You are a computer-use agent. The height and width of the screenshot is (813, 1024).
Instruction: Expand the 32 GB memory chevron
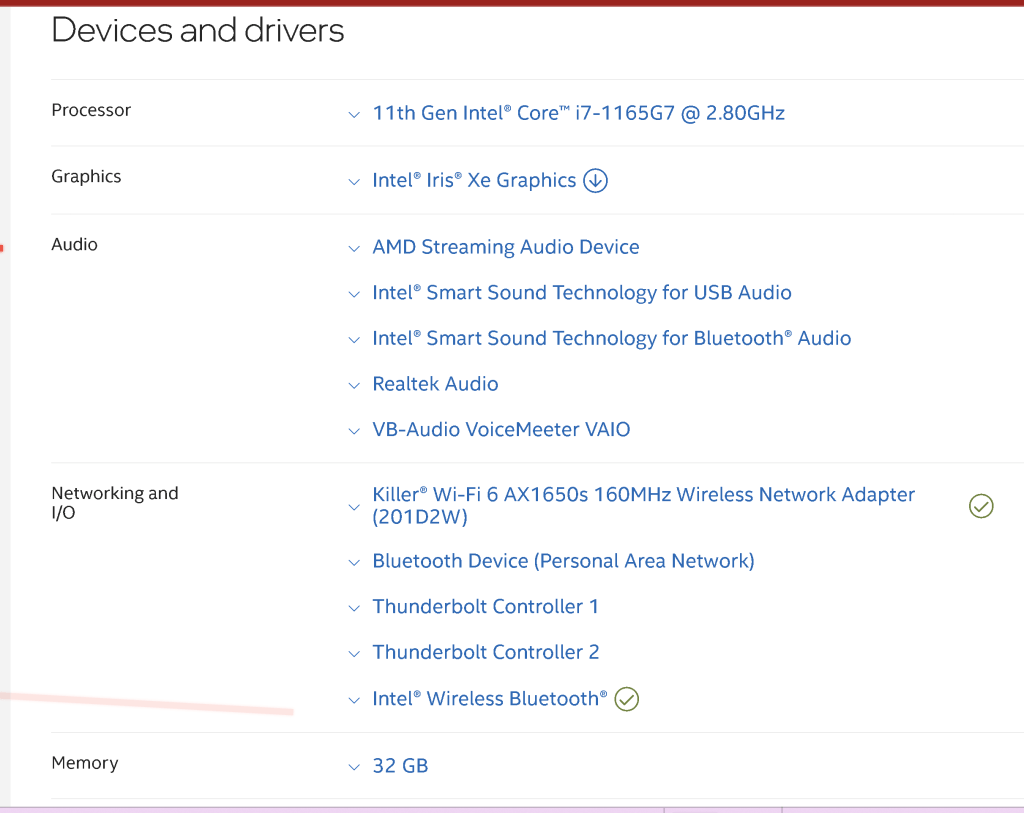[x=354, y=767]
